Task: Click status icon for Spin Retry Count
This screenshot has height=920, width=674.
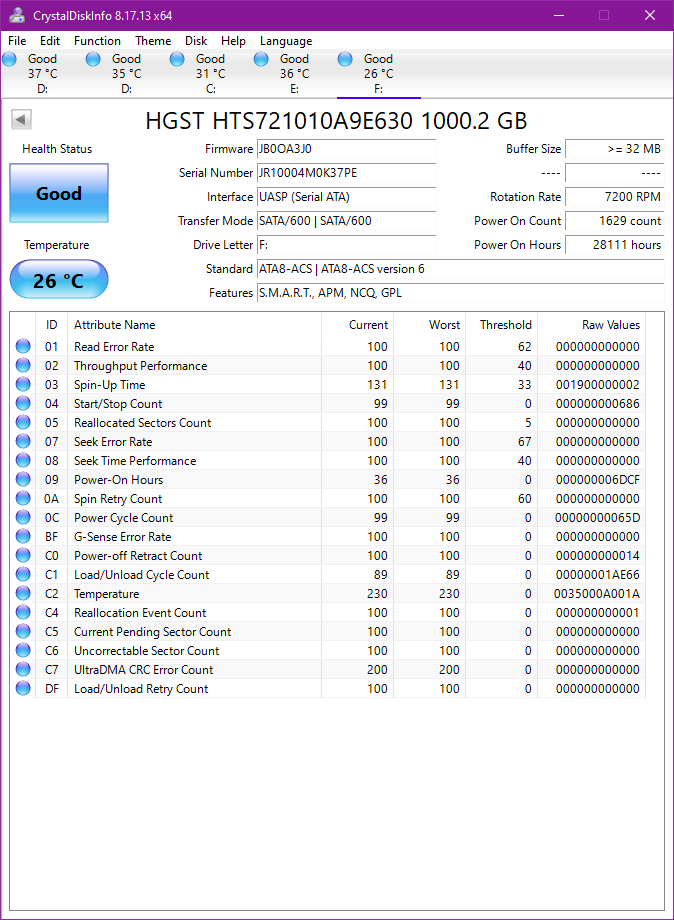Action: point(23,498)
